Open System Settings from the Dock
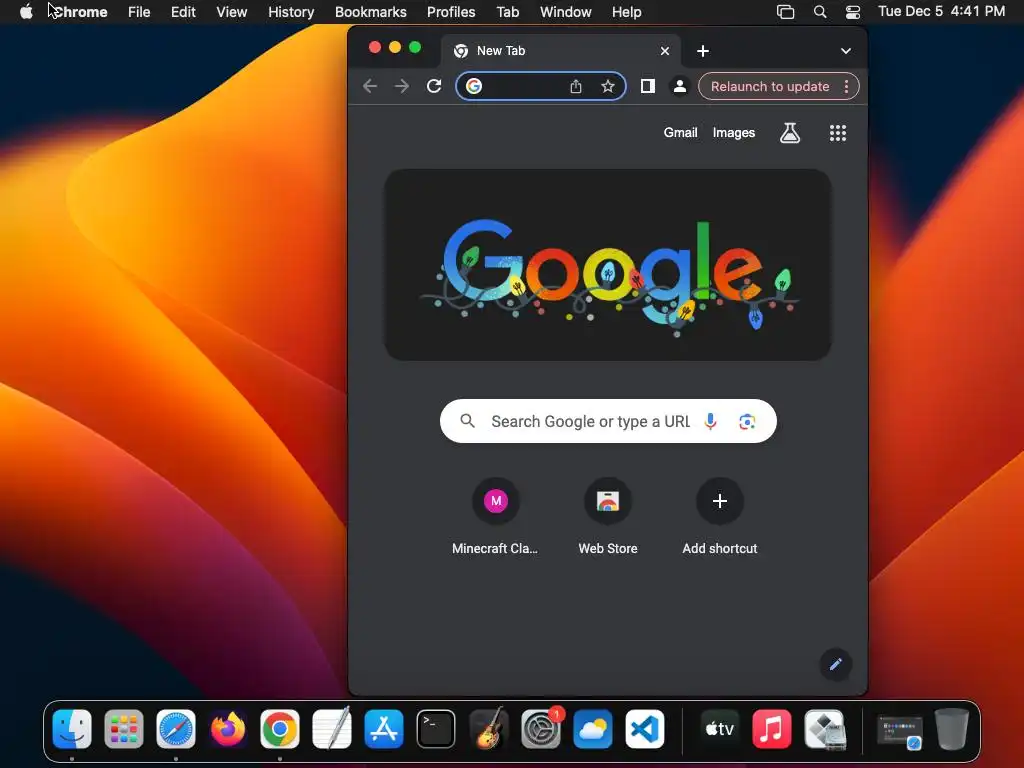This screenshot has width=1024, height=768. [541, 729]
